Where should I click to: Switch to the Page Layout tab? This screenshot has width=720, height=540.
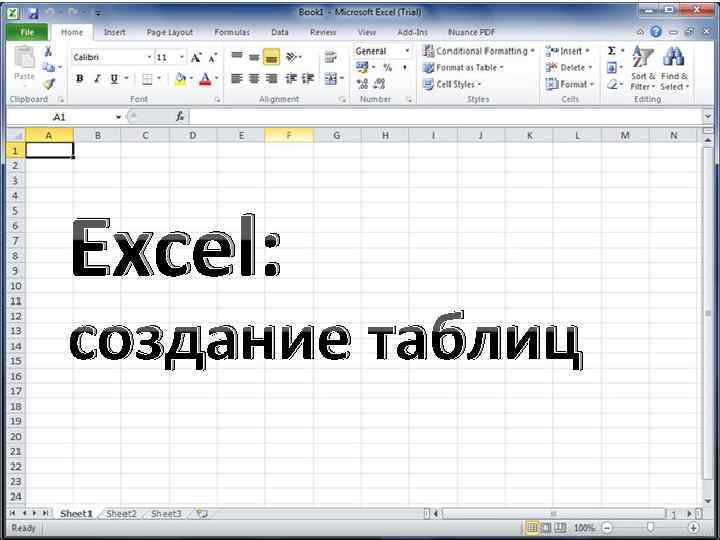170,32
